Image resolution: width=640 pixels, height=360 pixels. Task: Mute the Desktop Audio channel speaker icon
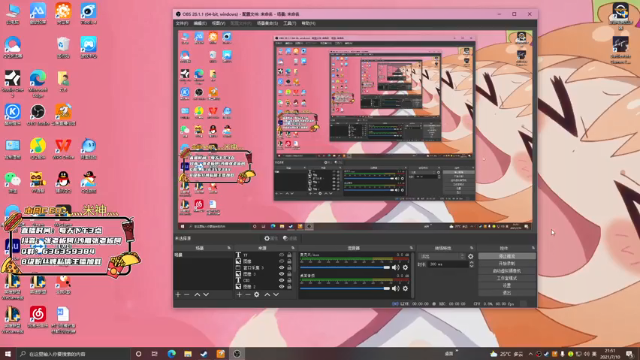(396, 288)
